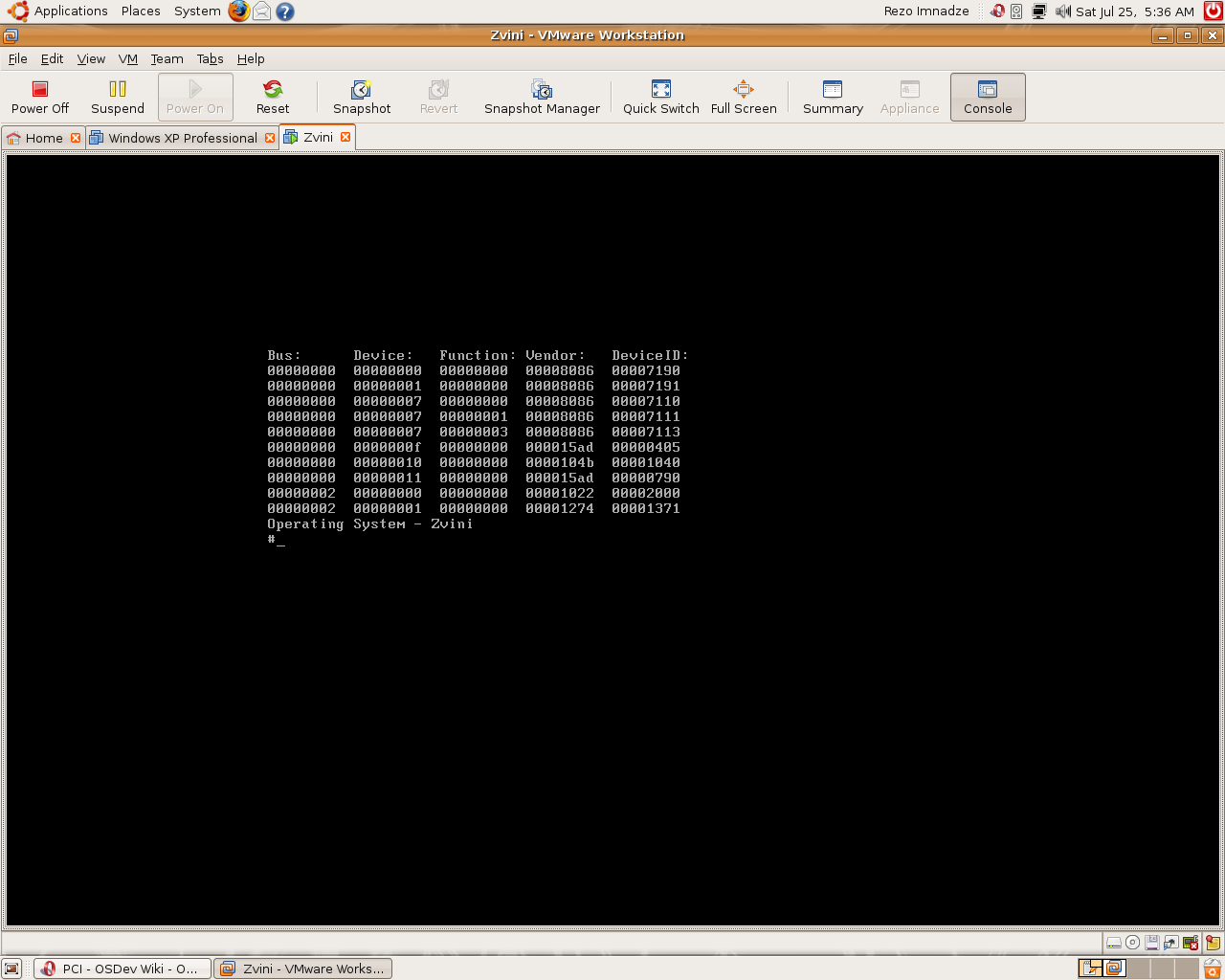1225x980 pixels.
Task: Click CD-ROM device icon in status bar
Action: pos(1132,943)
